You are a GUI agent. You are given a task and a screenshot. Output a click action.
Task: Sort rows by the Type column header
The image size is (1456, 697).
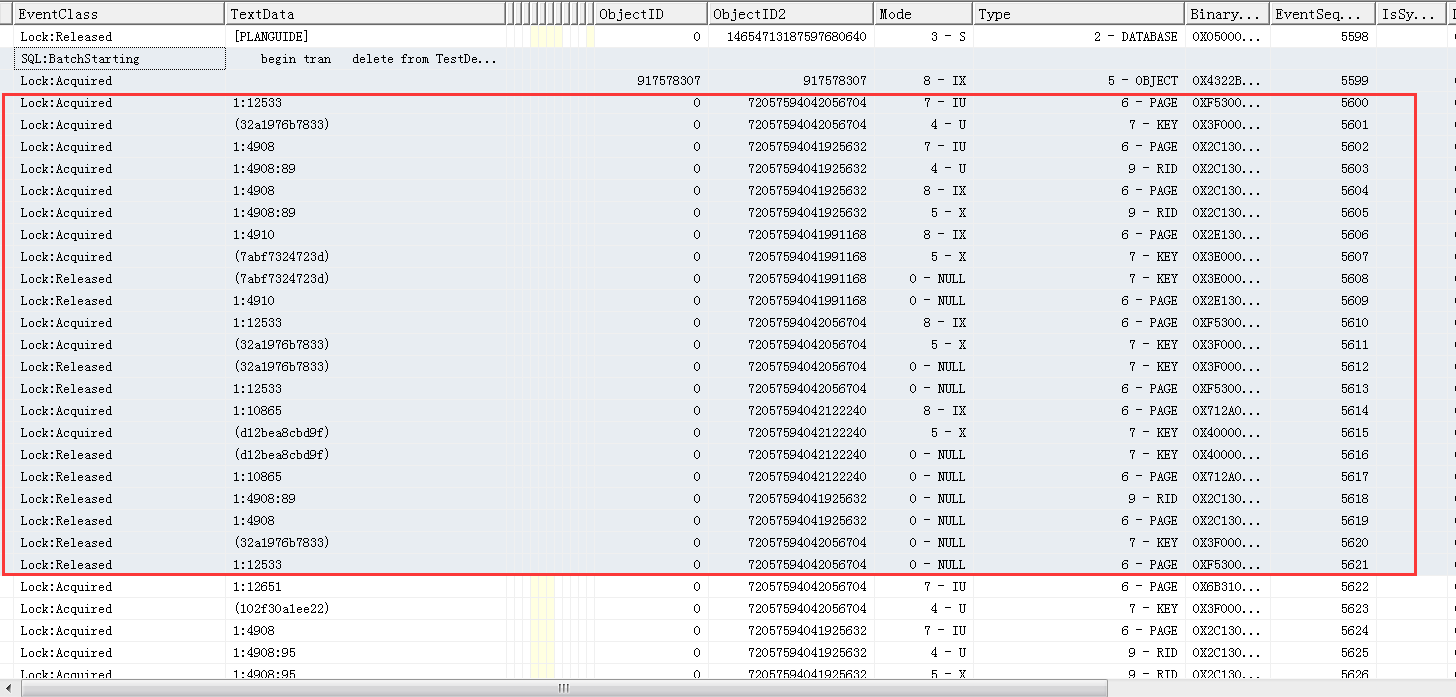[x=1077, y=14]
